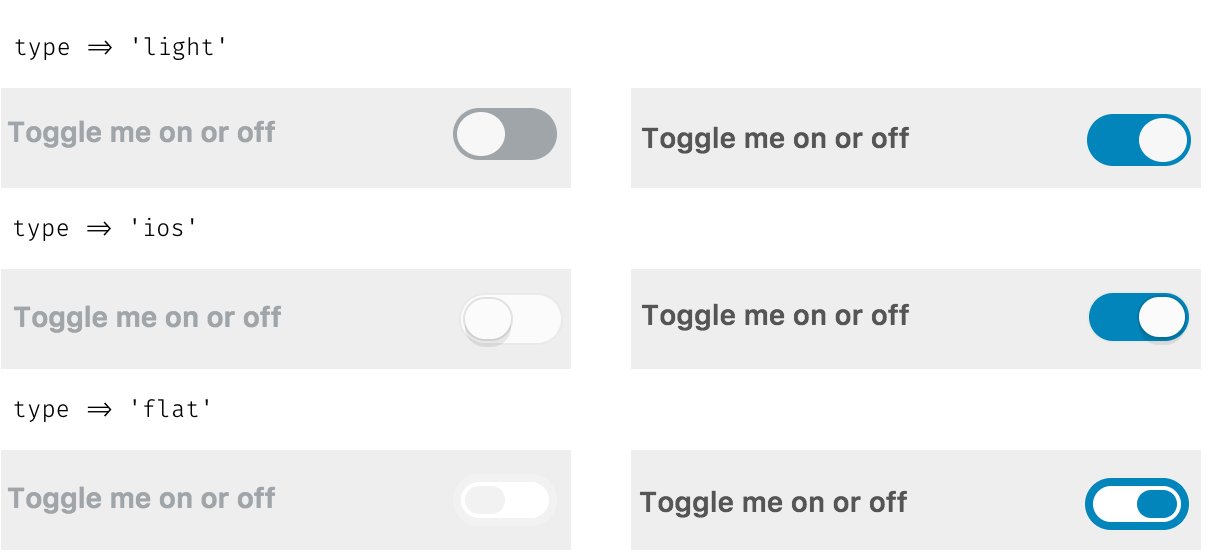This screenshot has height=554, width=1224.
Task: Turn off the blue 'ios' type switch
Action: click(1139, 317)
